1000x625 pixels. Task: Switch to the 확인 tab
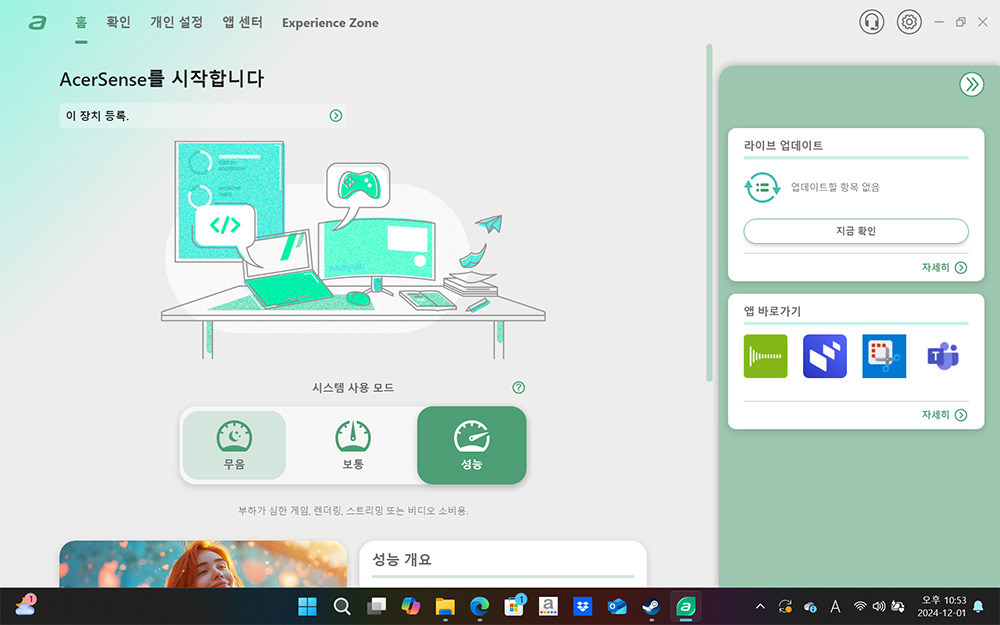[119, 22]
